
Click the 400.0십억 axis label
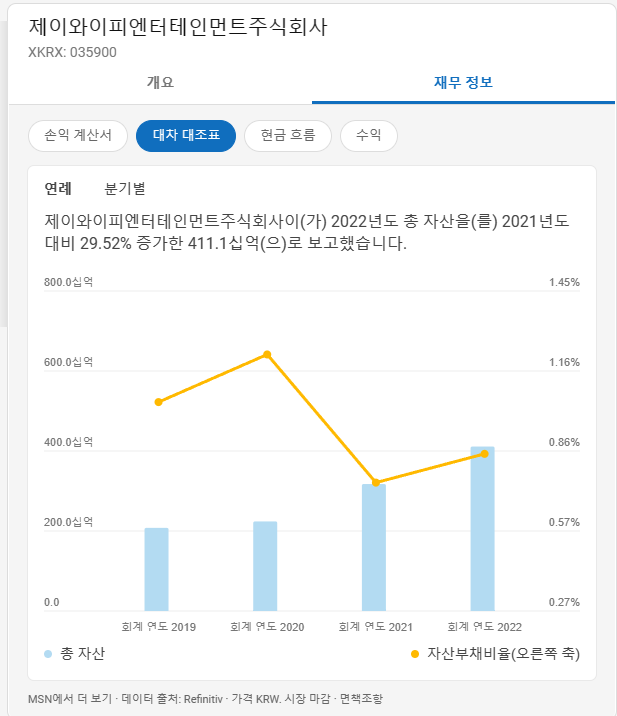69,442
